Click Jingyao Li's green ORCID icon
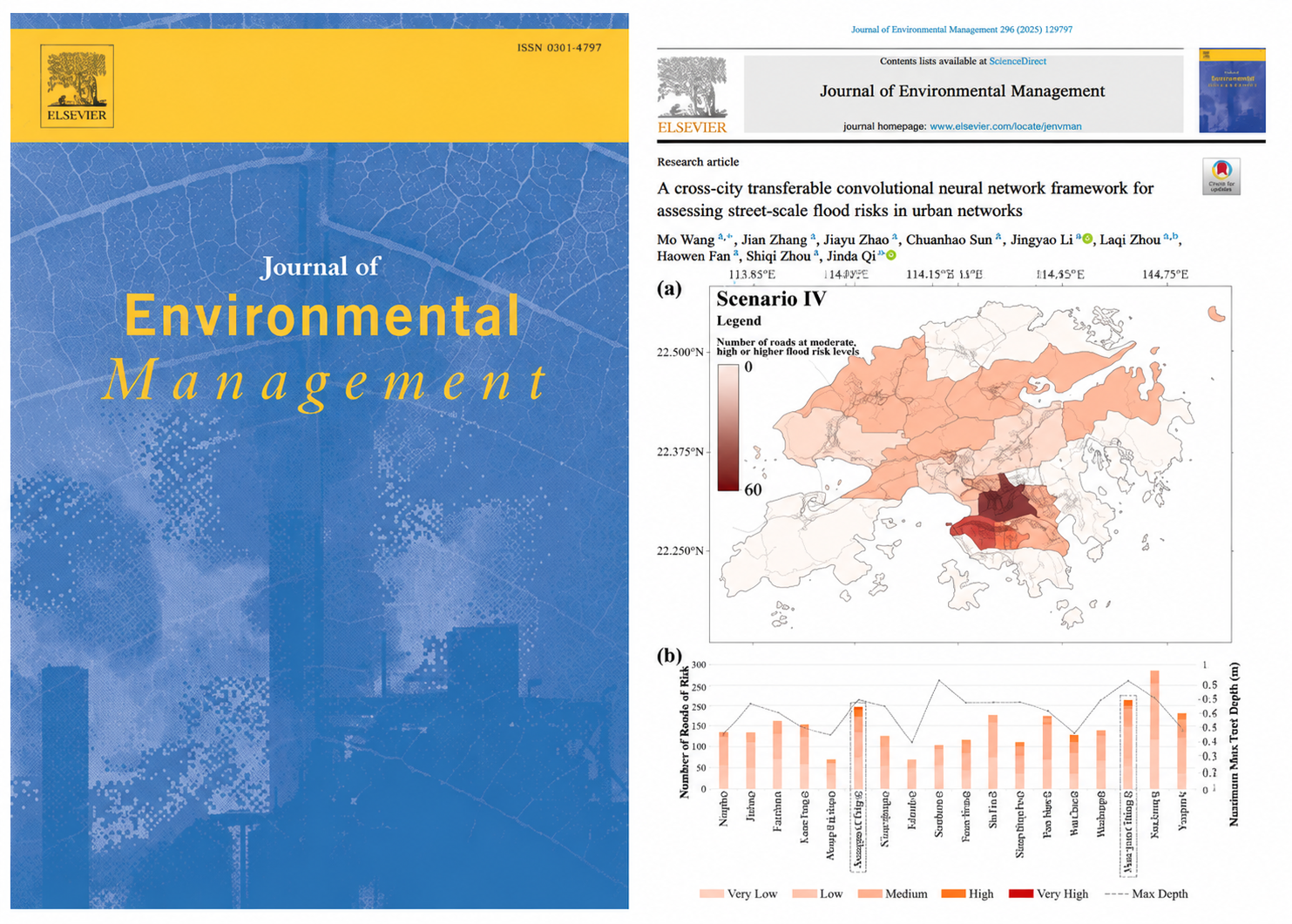The image size is (1292, 924). tap(1087, 239)
